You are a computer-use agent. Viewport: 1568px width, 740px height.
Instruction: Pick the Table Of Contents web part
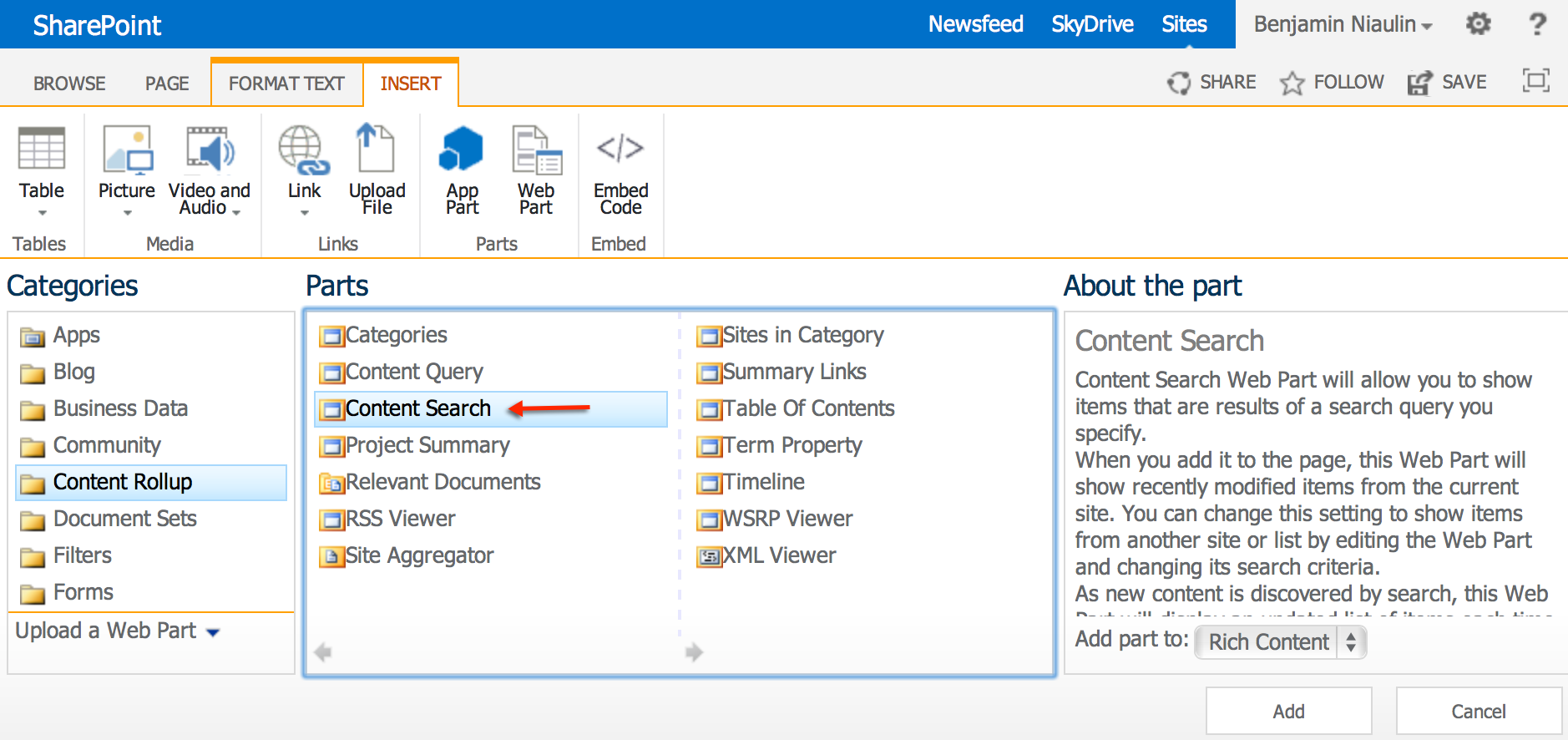coord(796,408)
